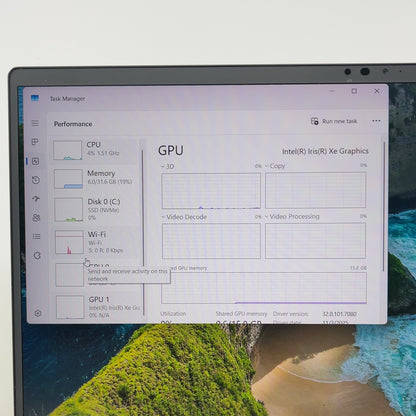
Task: Click the Performance heading
Action: [x=73, y=124]
